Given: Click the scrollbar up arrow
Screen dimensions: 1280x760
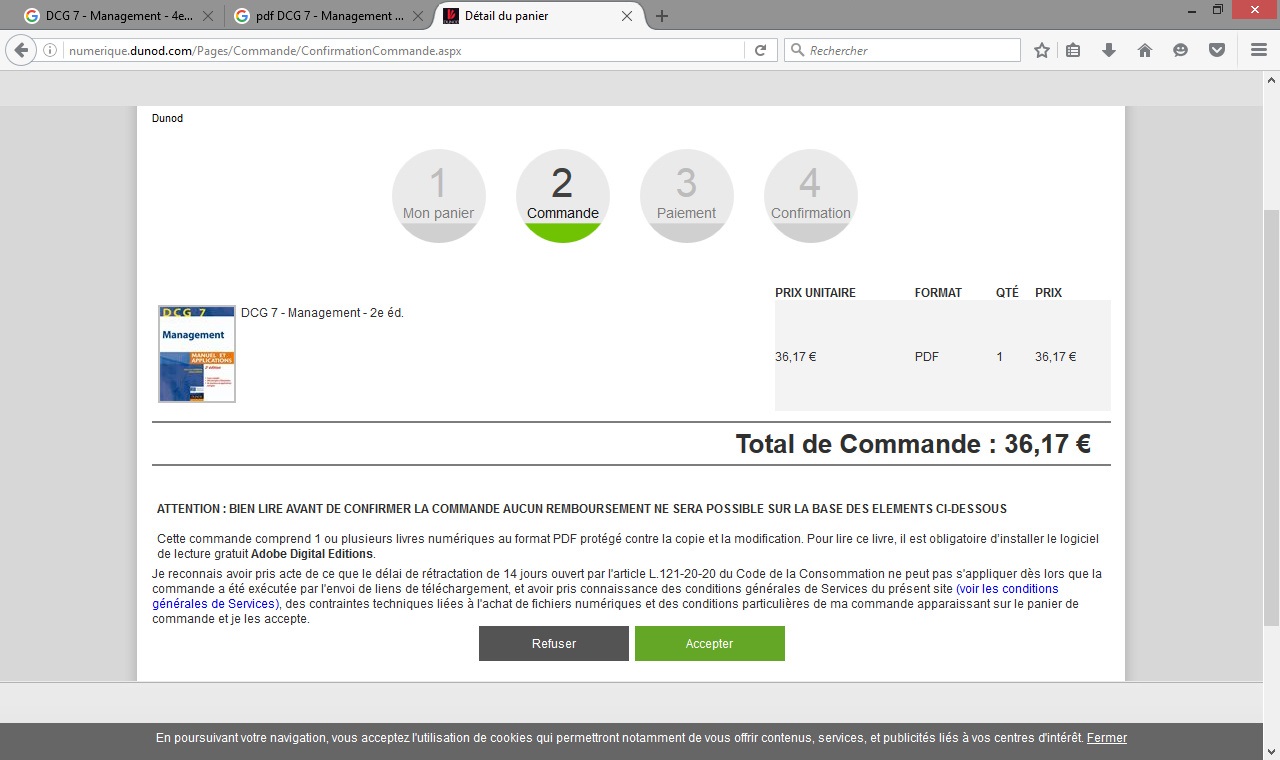Looking at the screenshot, I should coord(1270,79).
